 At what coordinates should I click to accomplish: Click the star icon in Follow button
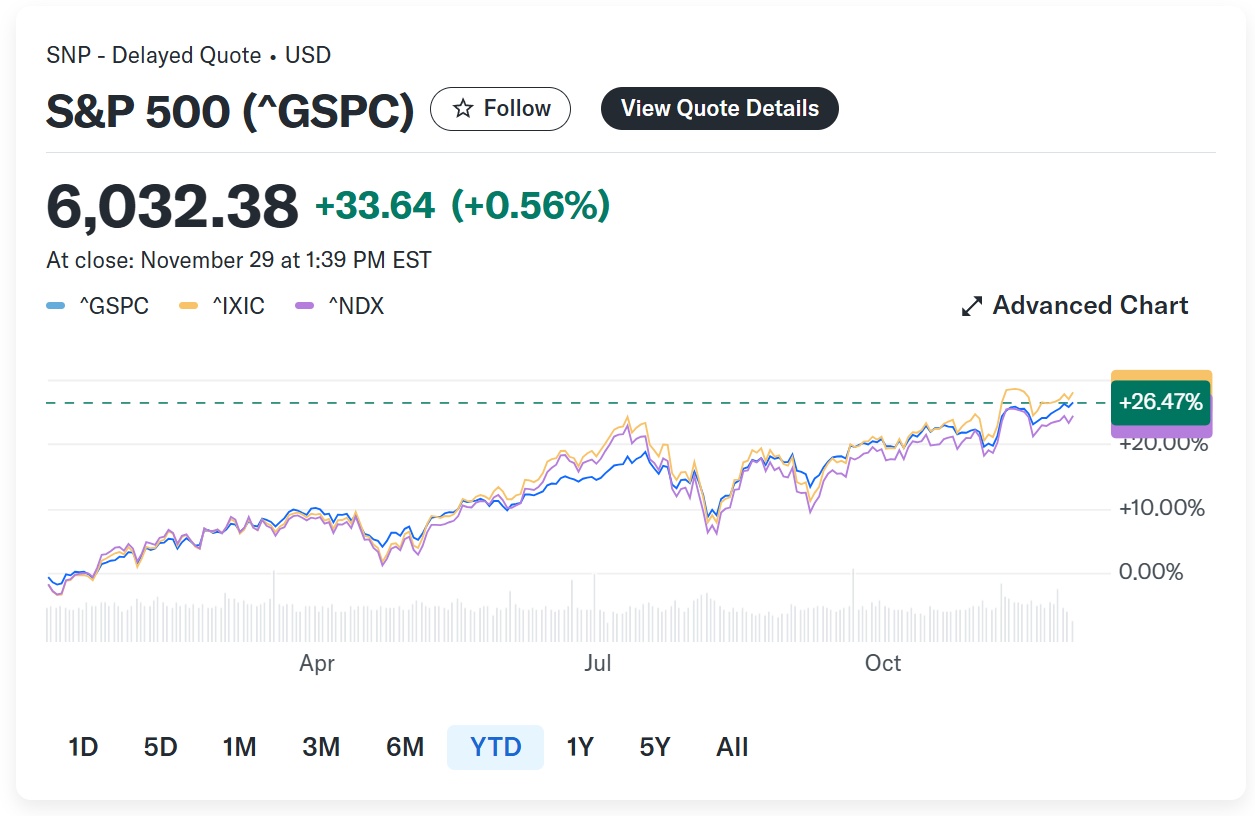[x=463, y=109]
